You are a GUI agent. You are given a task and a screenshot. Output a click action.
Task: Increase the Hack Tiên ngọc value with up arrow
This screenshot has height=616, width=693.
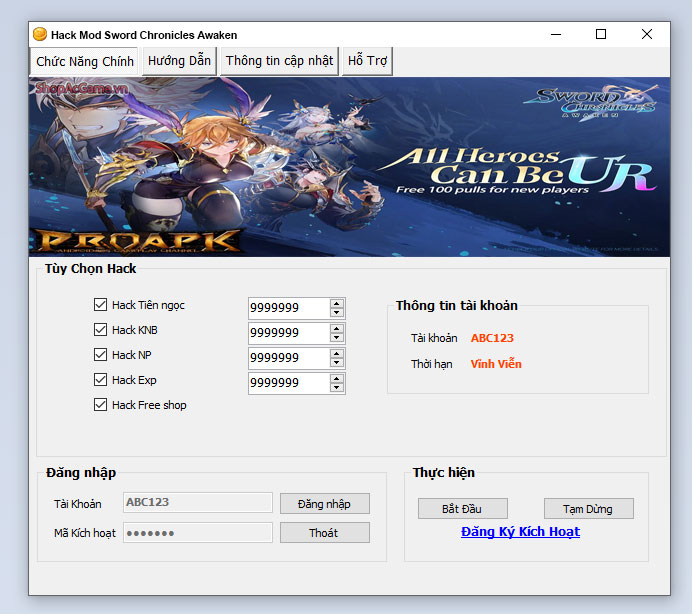(x=337, y=304)
